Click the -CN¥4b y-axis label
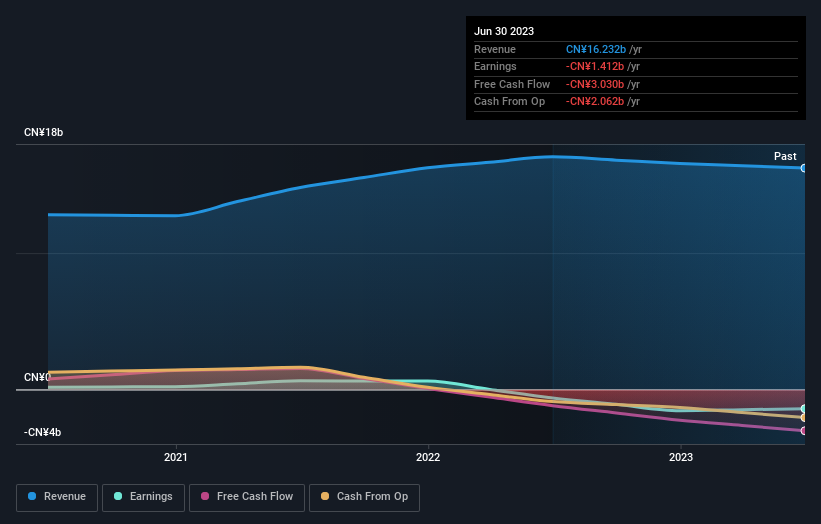 coord(42,432)
